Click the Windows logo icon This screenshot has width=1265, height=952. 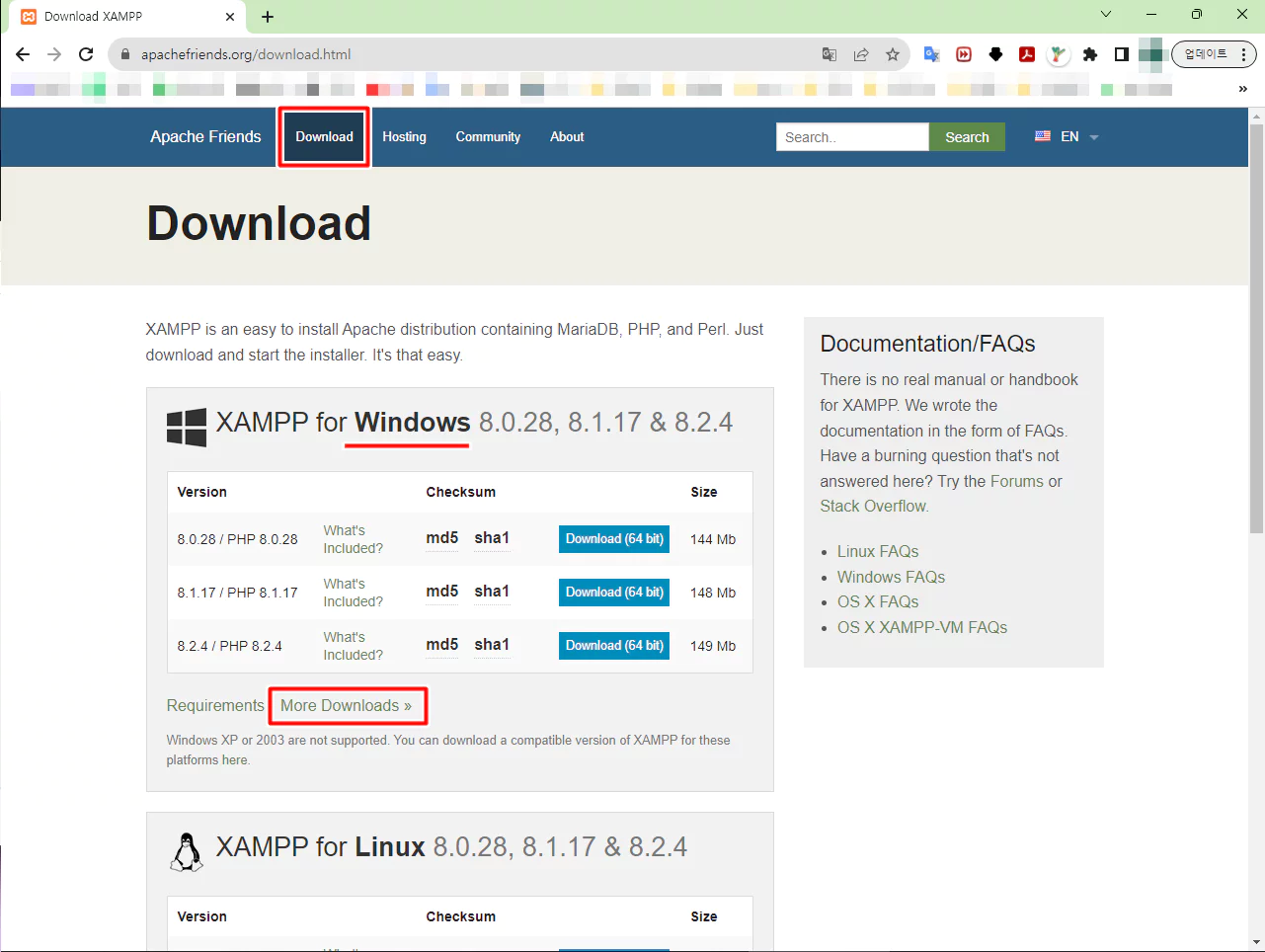pyautogui.click(x=187, y=428)
